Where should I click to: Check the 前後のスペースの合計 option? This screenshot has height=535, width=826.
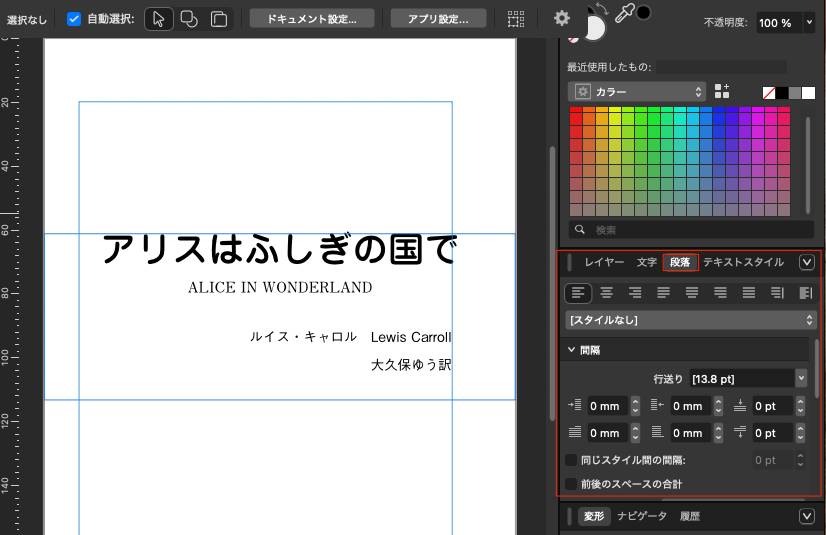click(x=571, y=484)
